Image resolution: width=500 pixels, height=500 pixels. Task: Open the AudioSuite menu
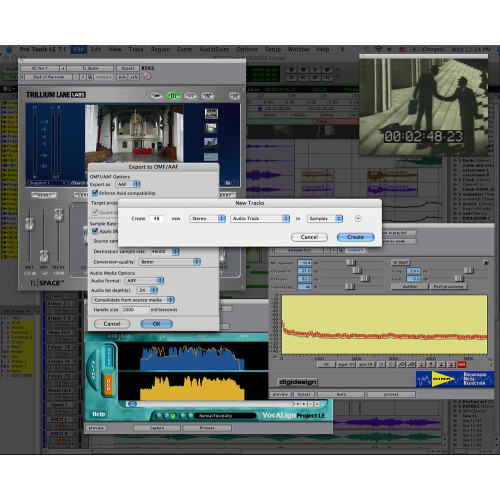tap(214, 49)
